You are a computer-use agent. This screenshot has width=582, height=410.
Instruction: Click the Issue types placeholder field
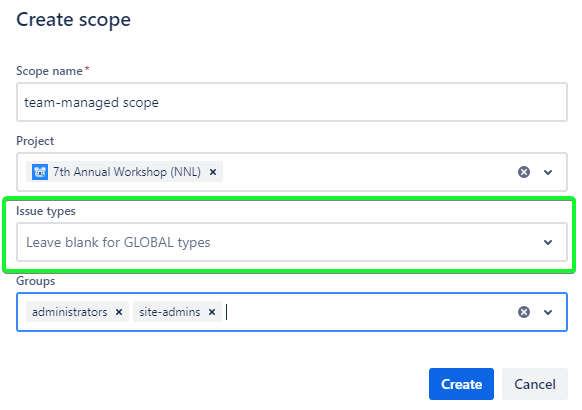pyautogui.click(x=292, y=242)
